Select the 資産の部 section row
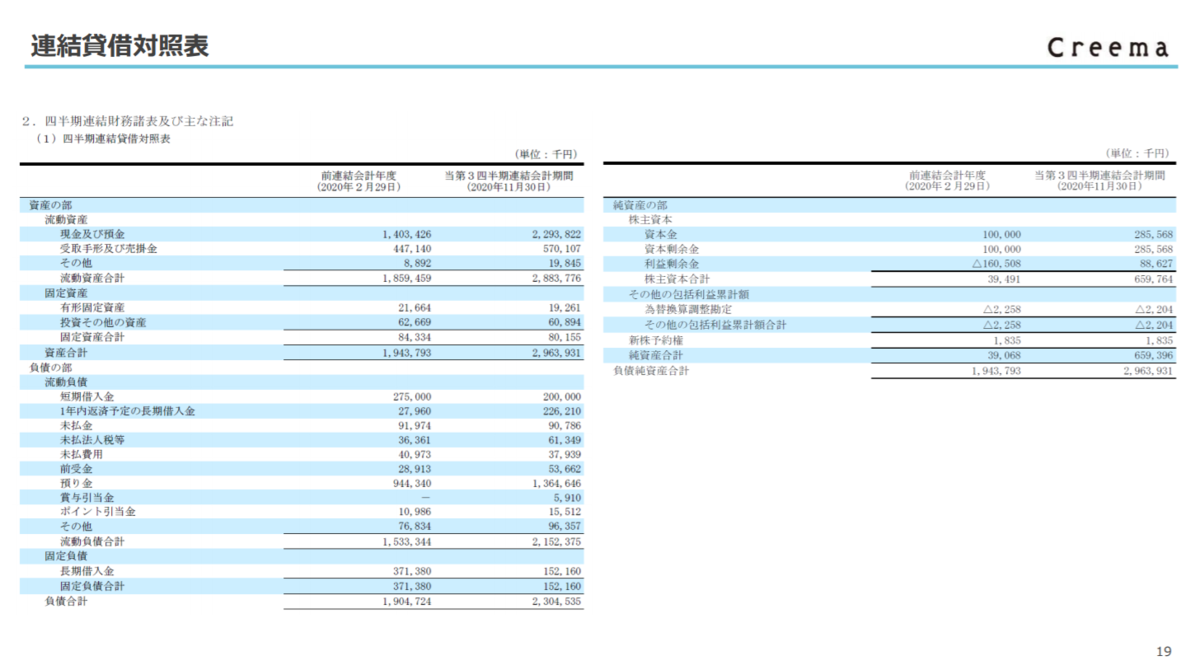1200x670 pixels. pyautogui.click(x=302, y=204)
